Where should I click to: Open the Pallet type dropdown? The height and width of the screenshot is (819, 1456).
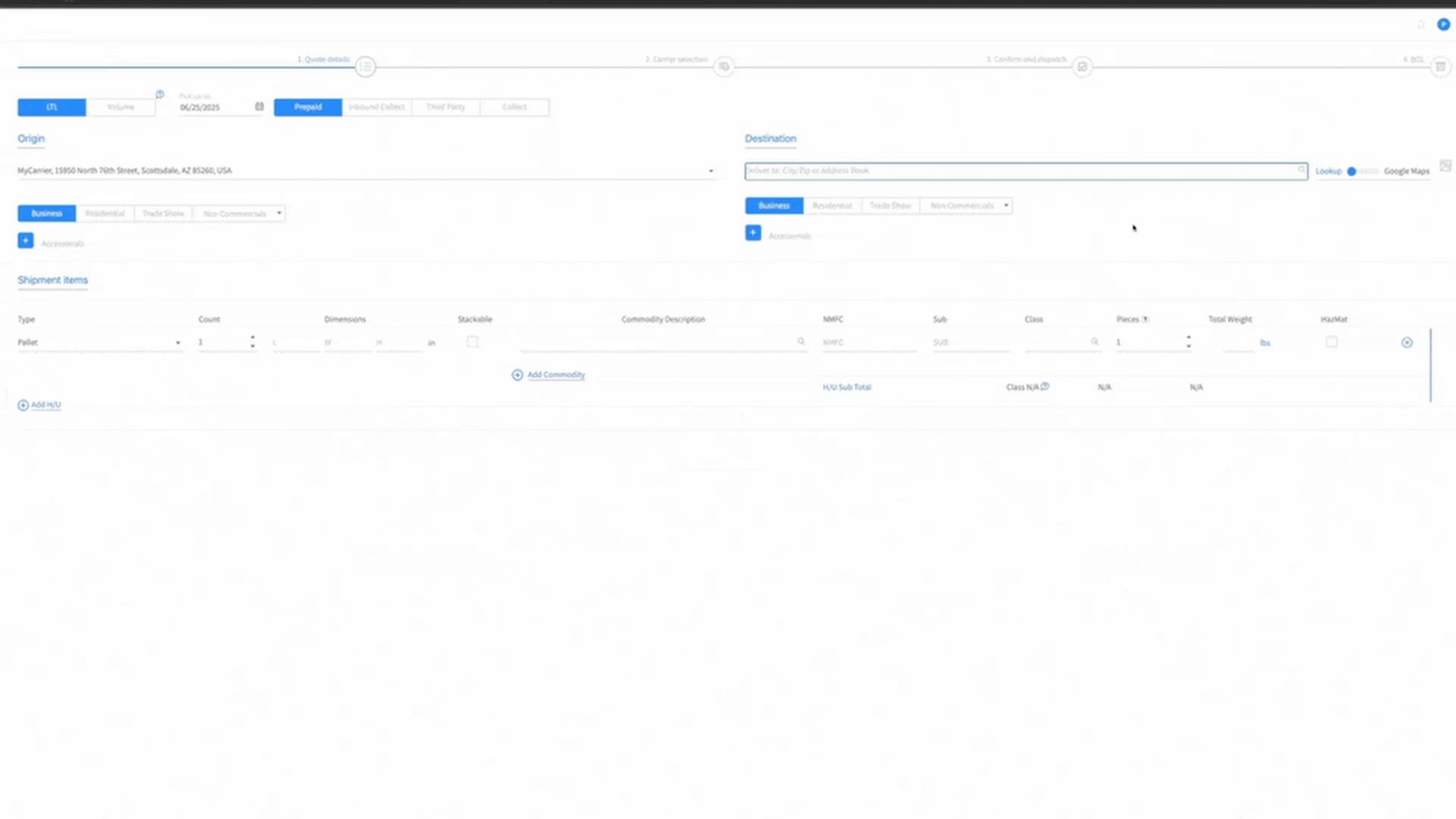pyautogui.click(x=177, y=342)
